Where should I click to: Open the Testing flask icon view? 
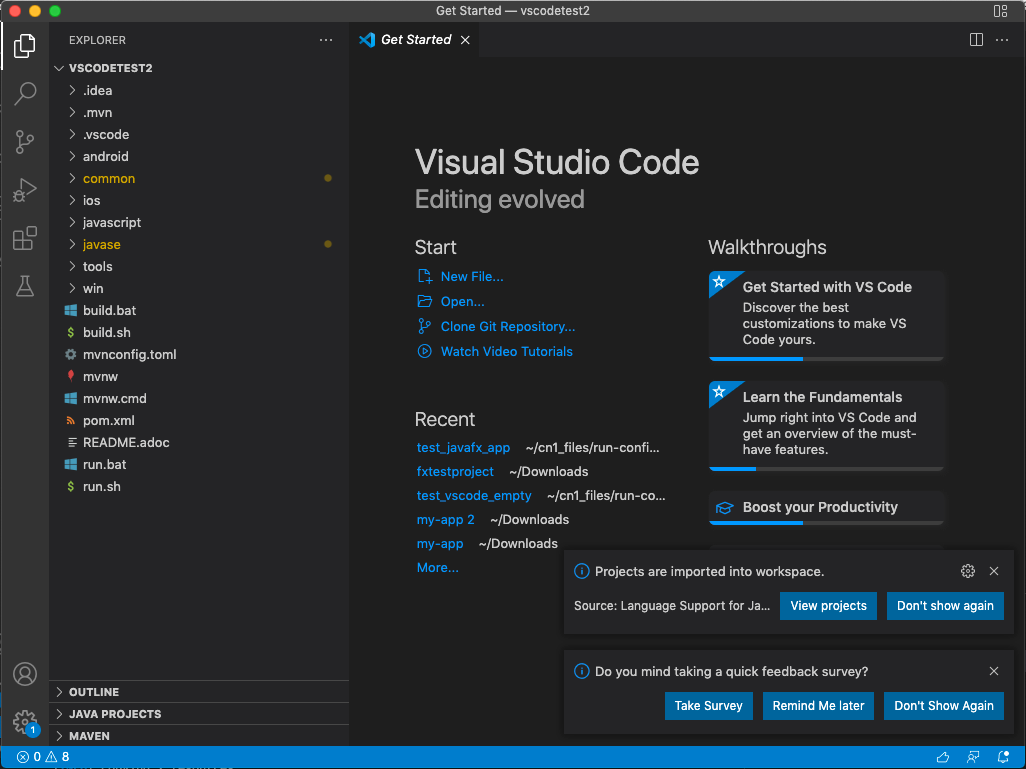[x=25, y=287]
